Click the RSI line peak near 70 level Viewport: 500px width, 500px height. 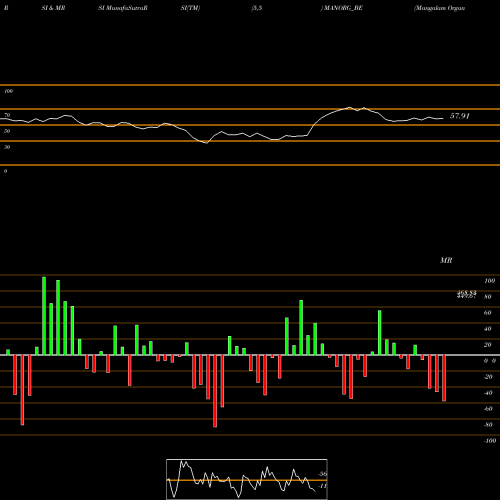[x=350, y=108]
